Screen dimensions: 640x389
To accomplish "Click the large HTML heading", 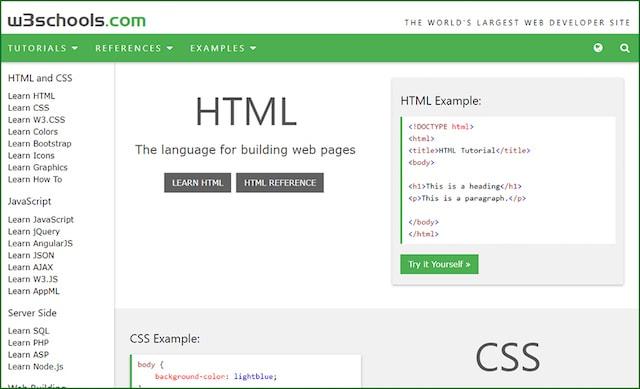I will point(246,111).
